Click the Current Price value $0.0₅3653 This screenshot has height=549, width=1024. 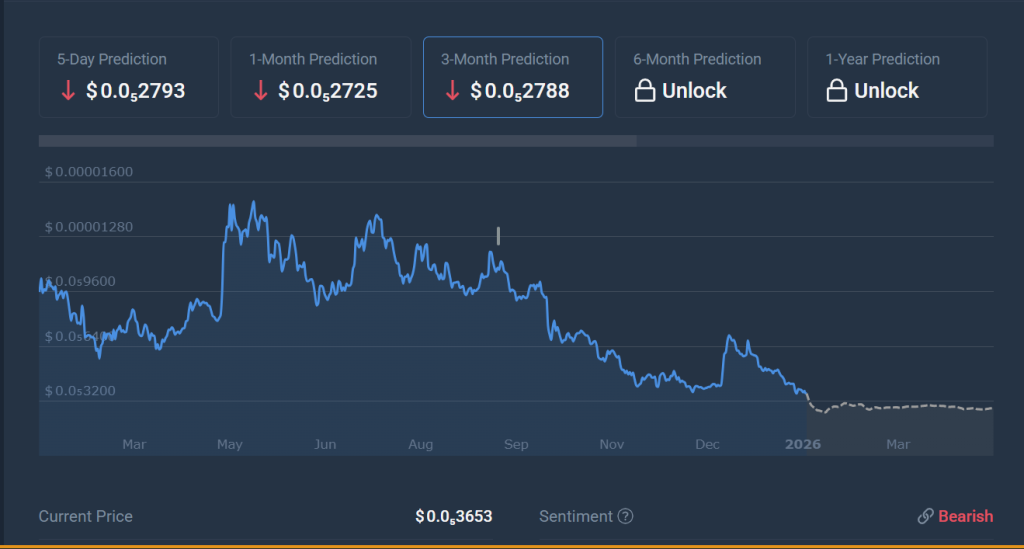[454, 517]
